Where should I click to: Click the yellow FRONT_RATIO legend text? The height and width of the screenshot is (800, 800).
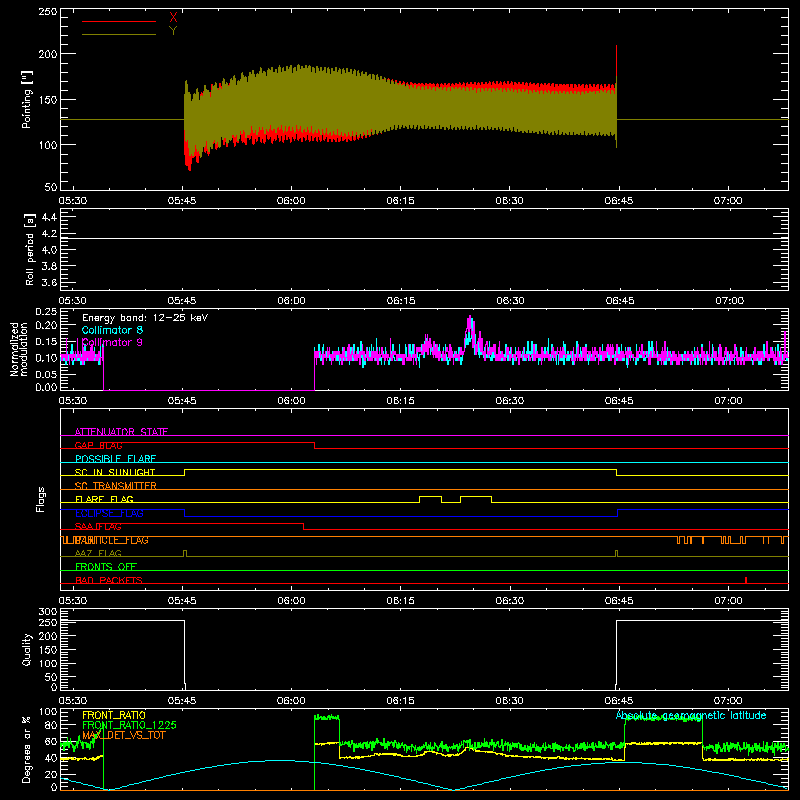[114, 715]
